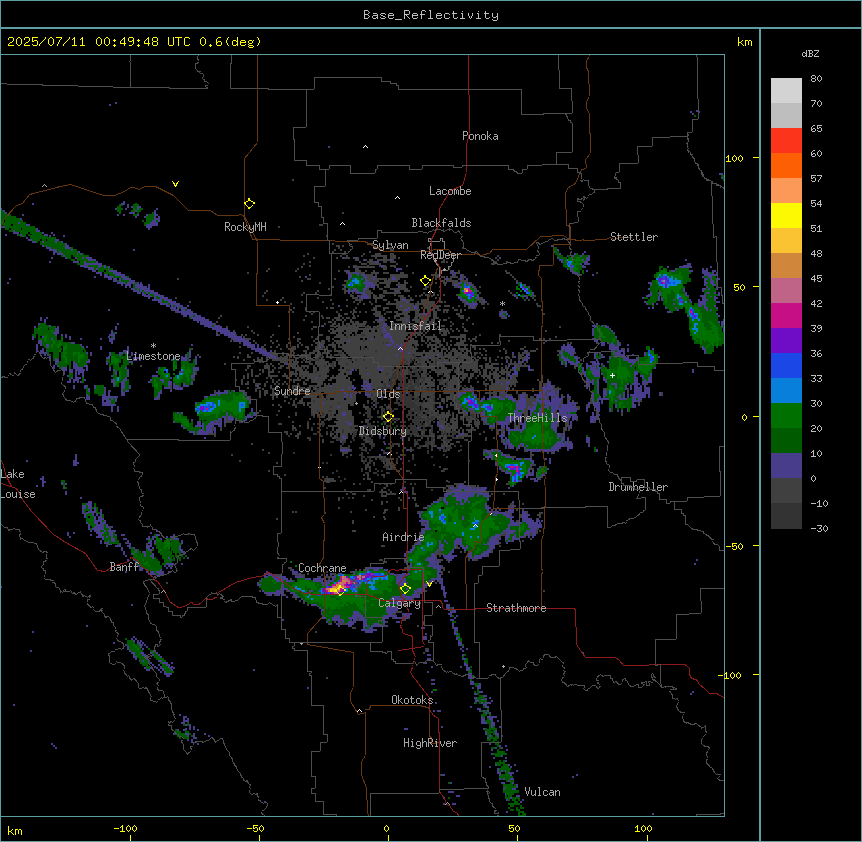Select the RockyMH label
Screen dimensions: 862x842
tap(245, 227)
